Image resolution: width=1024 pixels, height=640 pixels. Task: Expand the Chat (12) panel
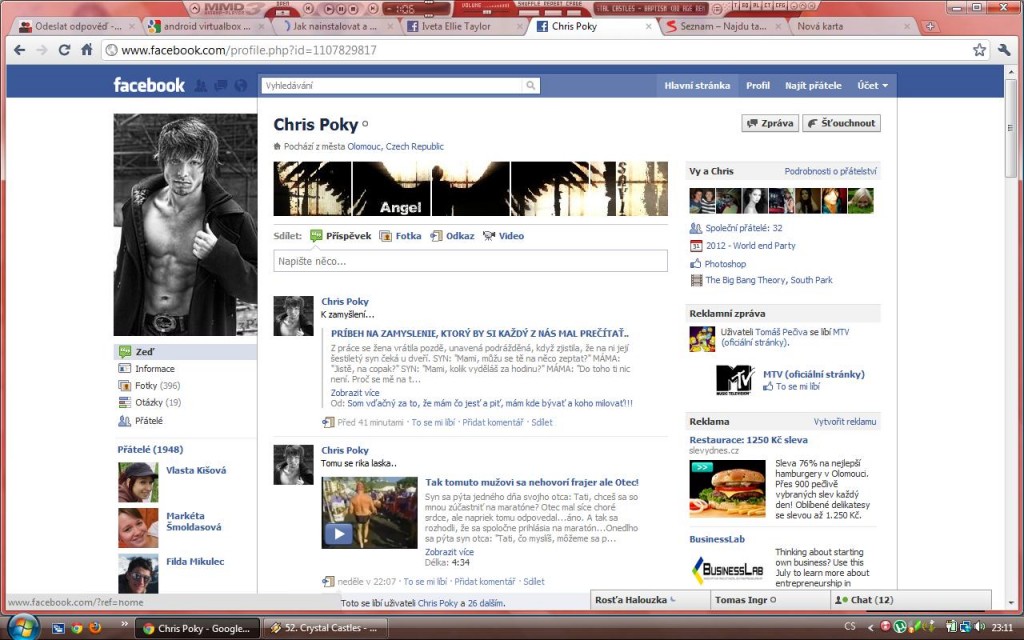pyautogui.click(x=911, y=600)
